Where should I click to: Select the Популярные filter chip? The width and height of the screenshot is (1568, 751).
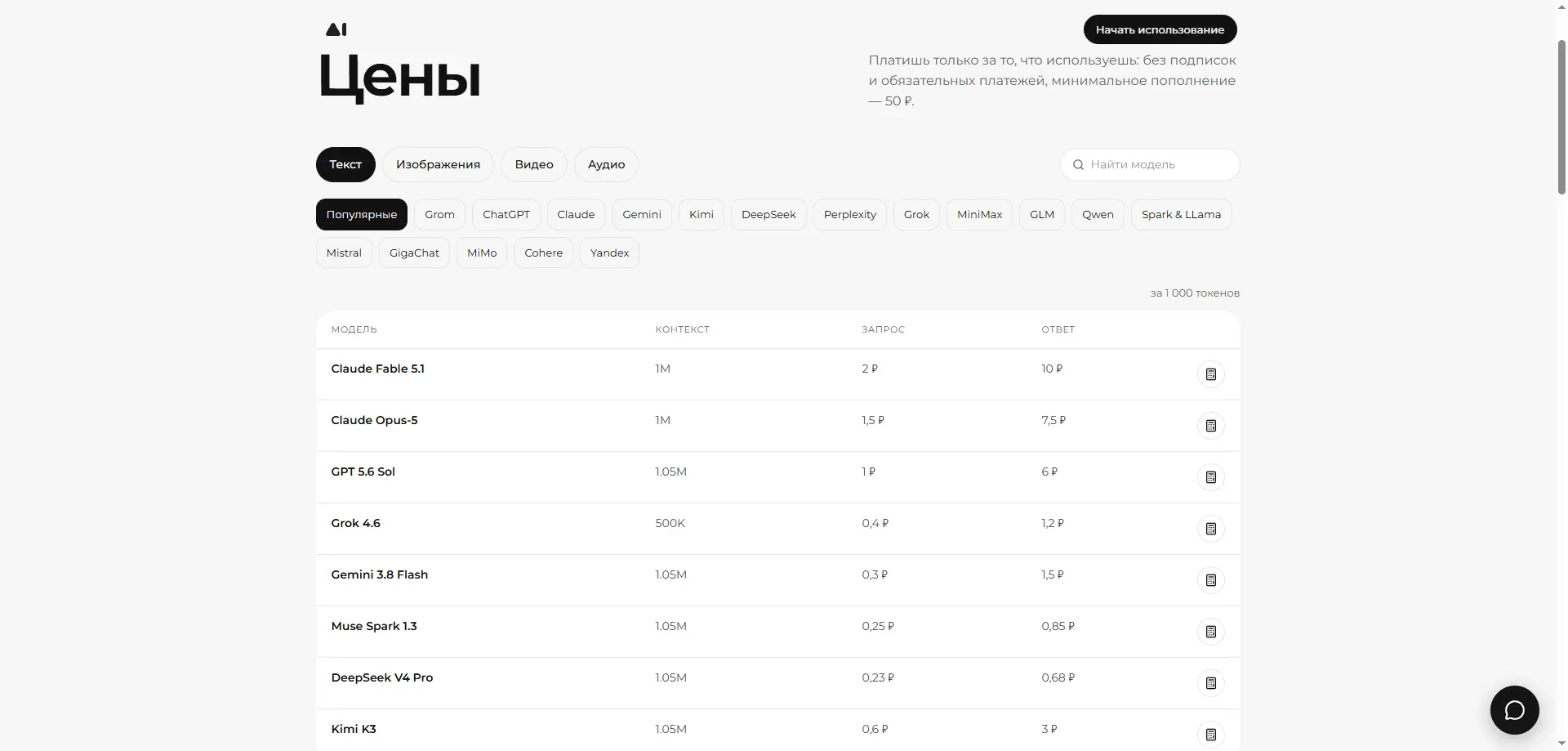(362, 214)
